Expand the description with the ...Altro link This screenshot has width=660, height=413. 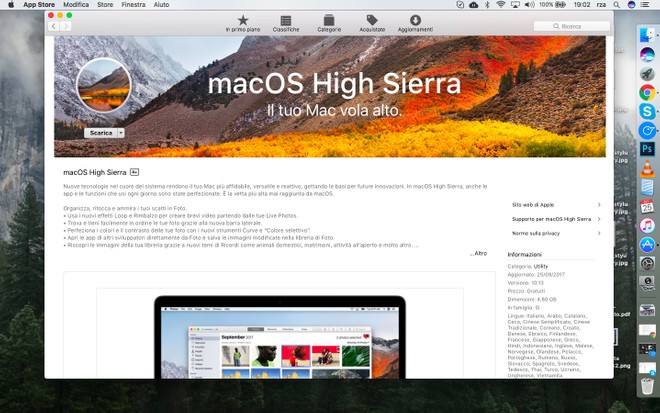click(x=478, y=253)
